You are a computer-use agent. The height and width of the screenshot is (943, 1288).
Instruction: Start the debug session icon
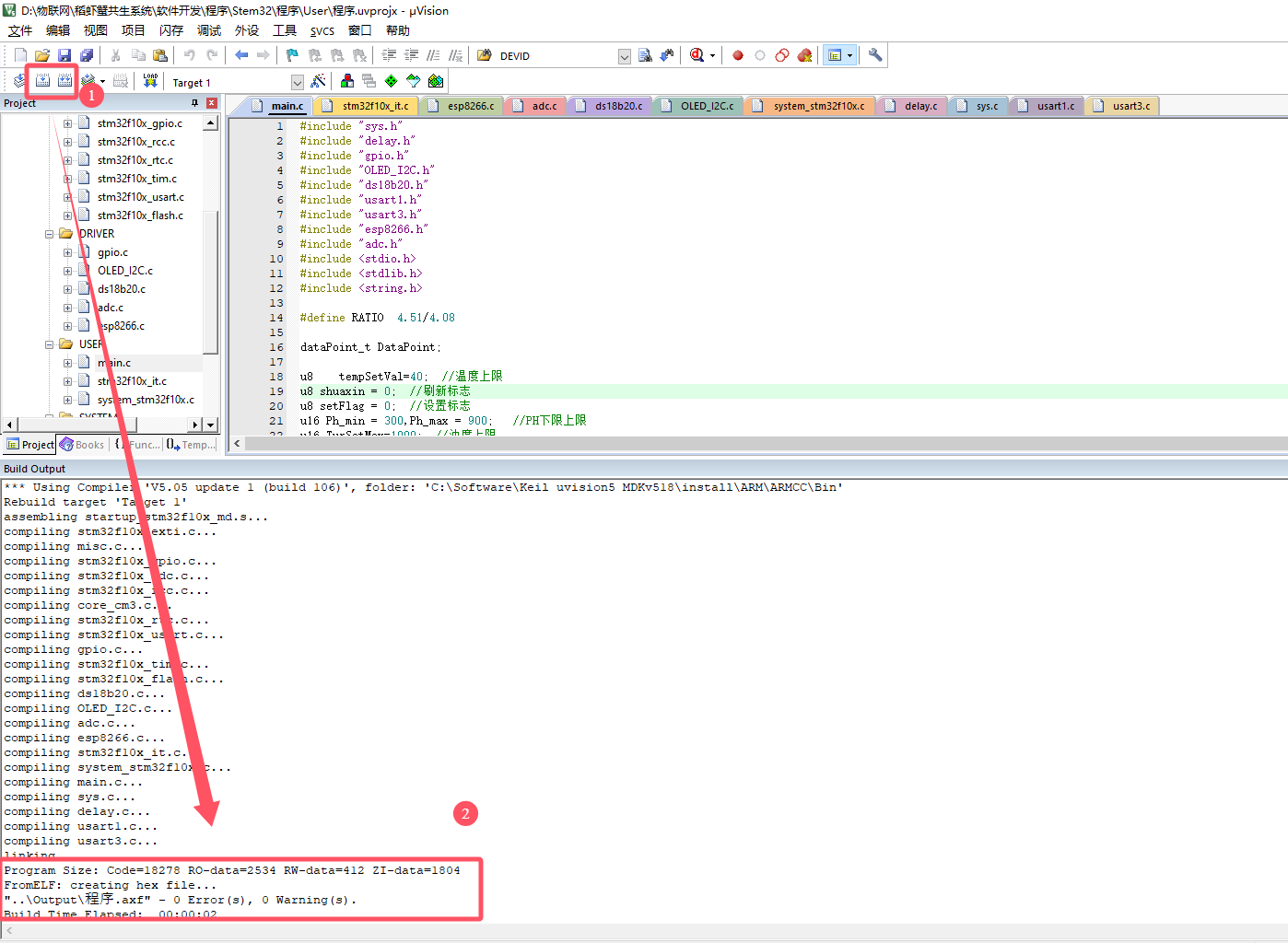[x=698, y=55]
